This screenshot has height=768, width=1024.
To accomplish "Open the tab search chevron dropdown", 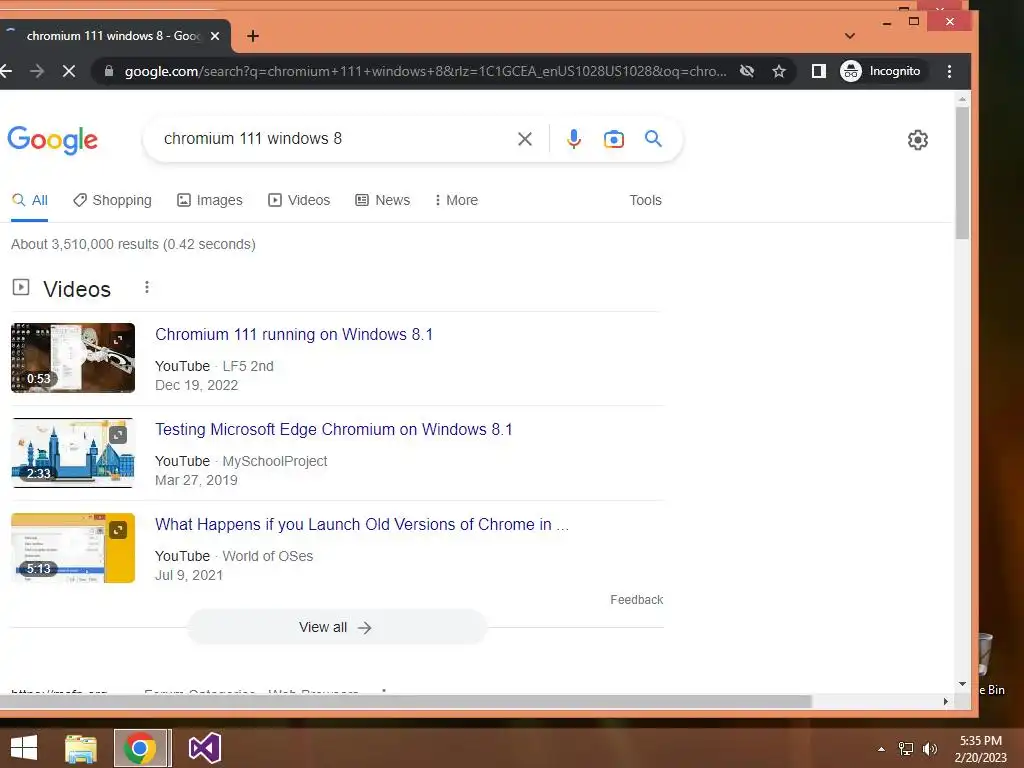I will (x=850, y=36).
